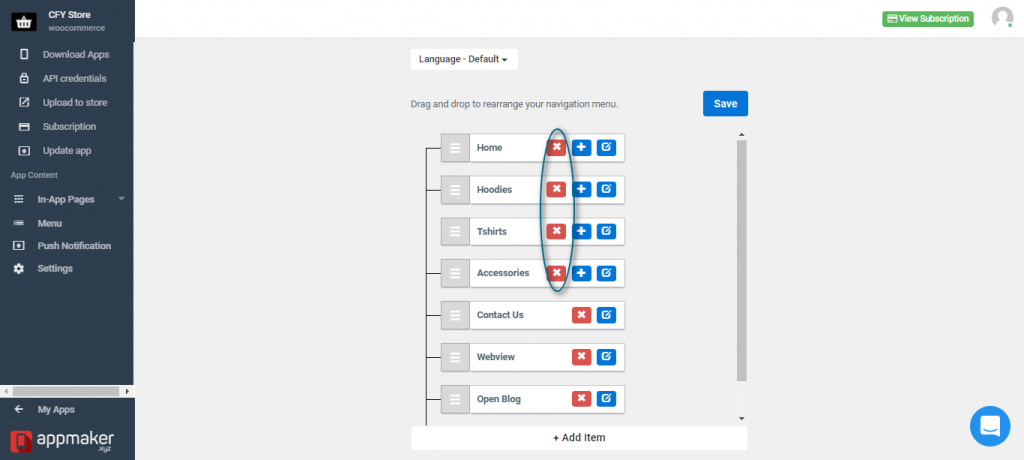Open the Menu sidebar section
The width and height of the screenshot is (1024, 460).
point(50,223)
